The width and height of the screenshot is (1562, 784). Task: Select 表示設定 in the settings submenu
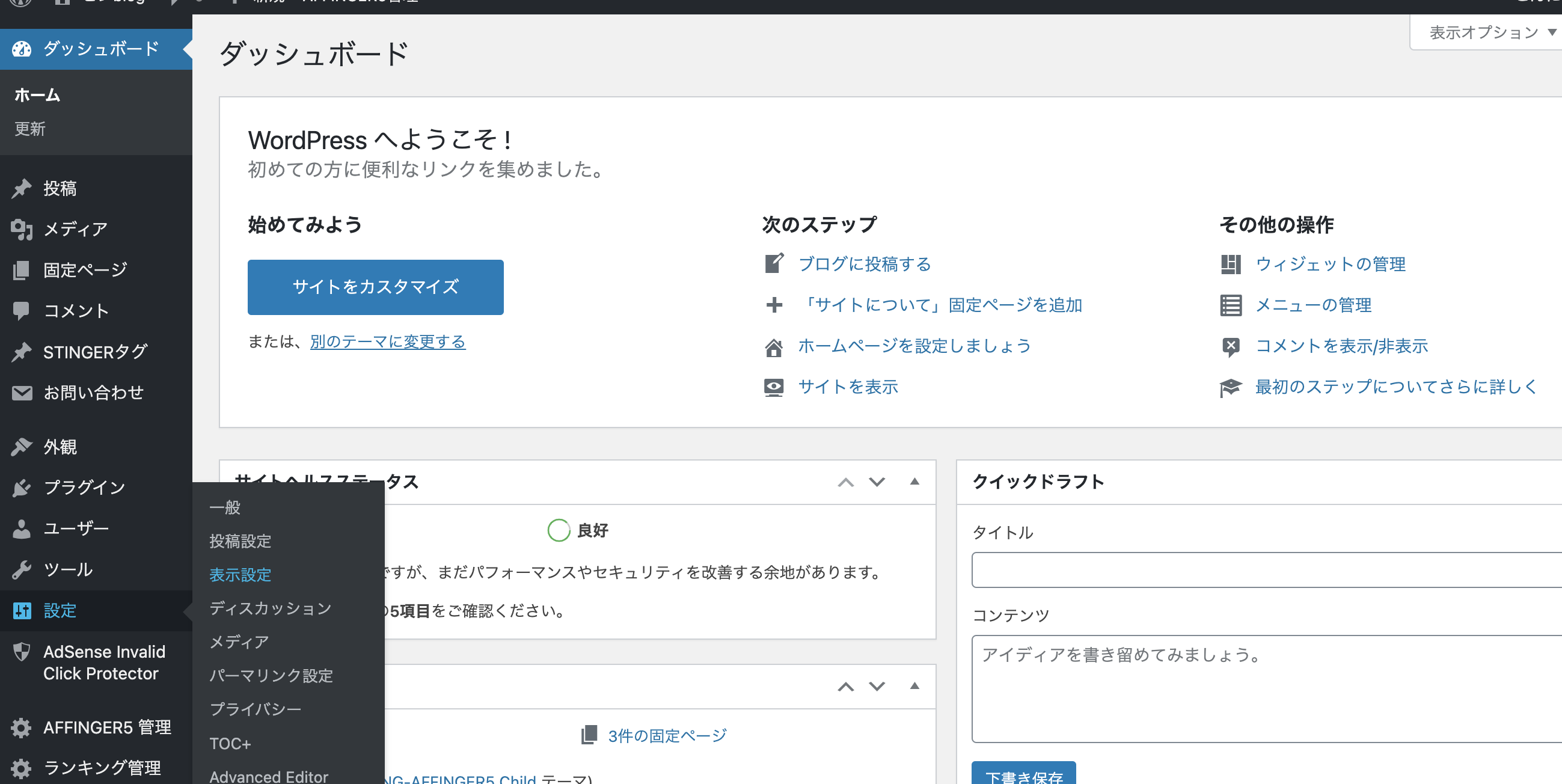pos(240,575)
